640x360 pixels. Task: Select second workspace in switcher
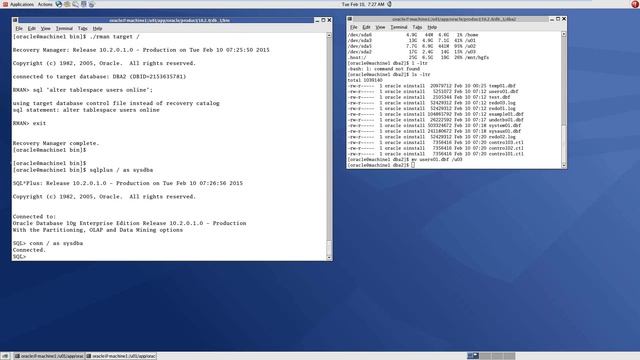click(x=485, y=356)
